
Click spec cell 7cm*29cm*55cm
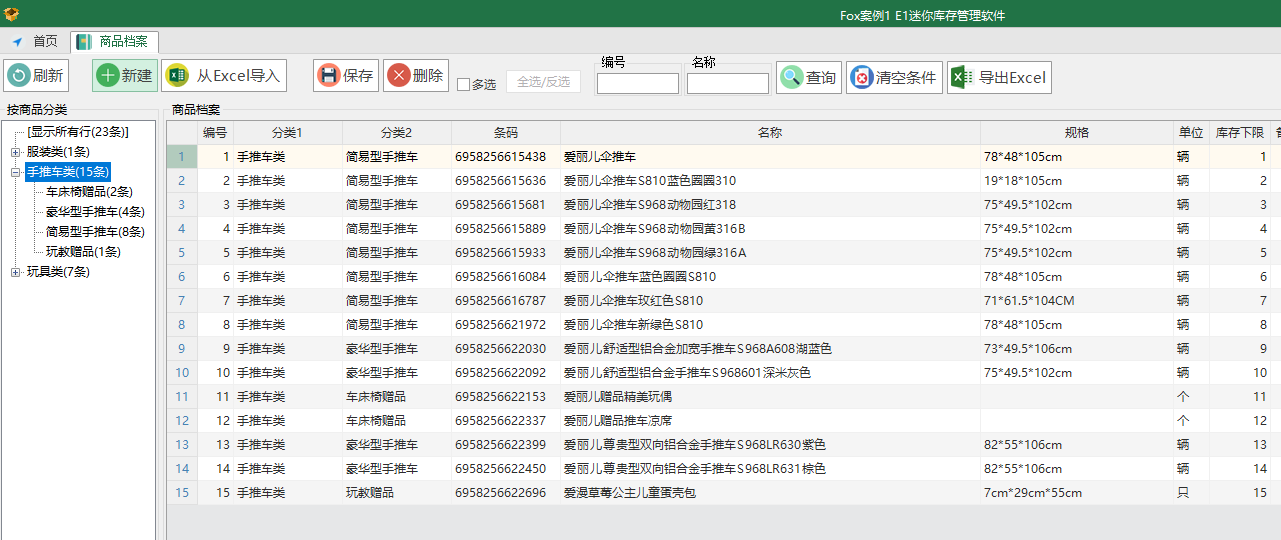[1077, 493]
